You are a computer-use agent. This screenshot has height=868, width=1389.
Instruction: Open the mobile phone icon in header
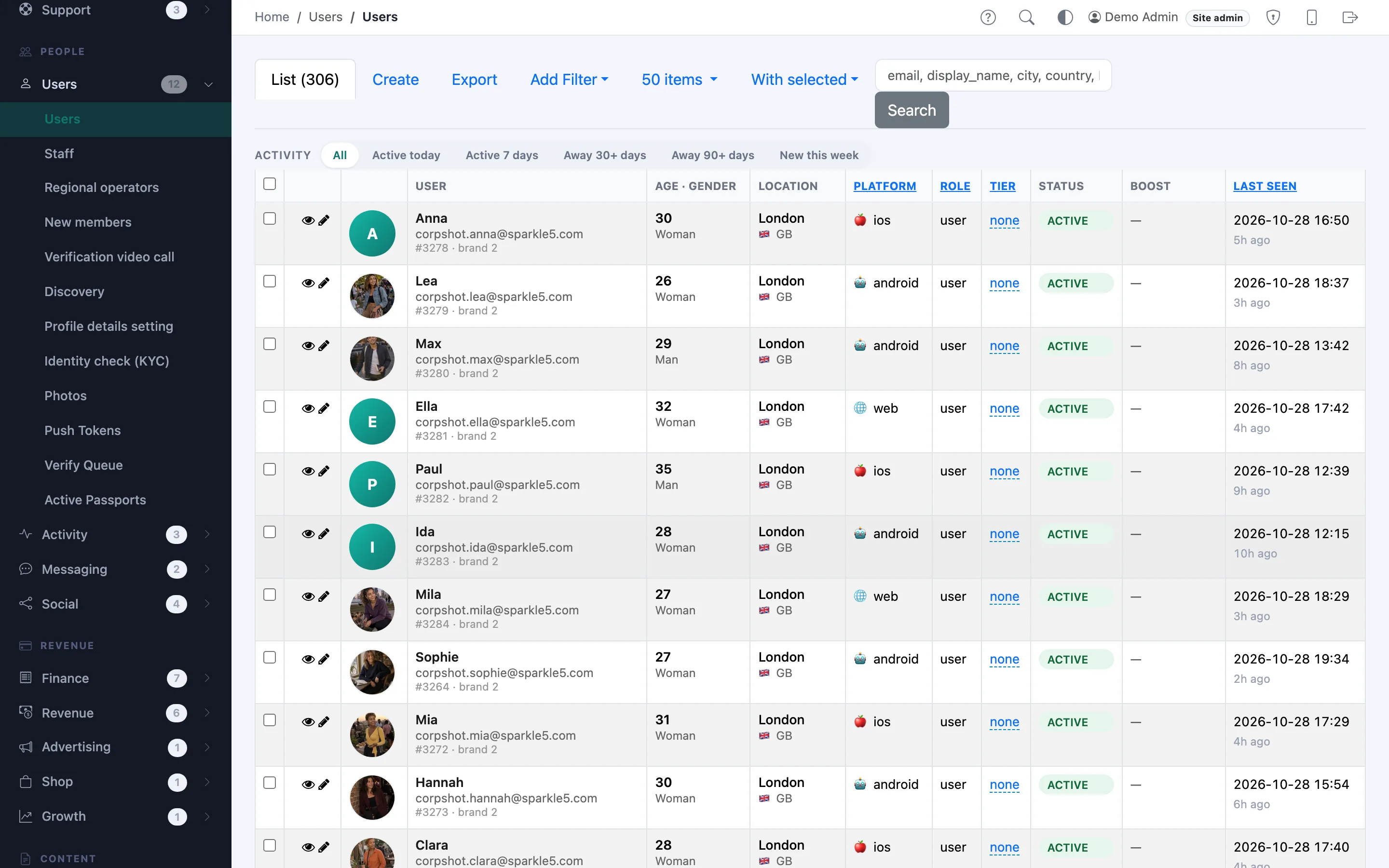pyautogui.click(x=1311, y=17)
